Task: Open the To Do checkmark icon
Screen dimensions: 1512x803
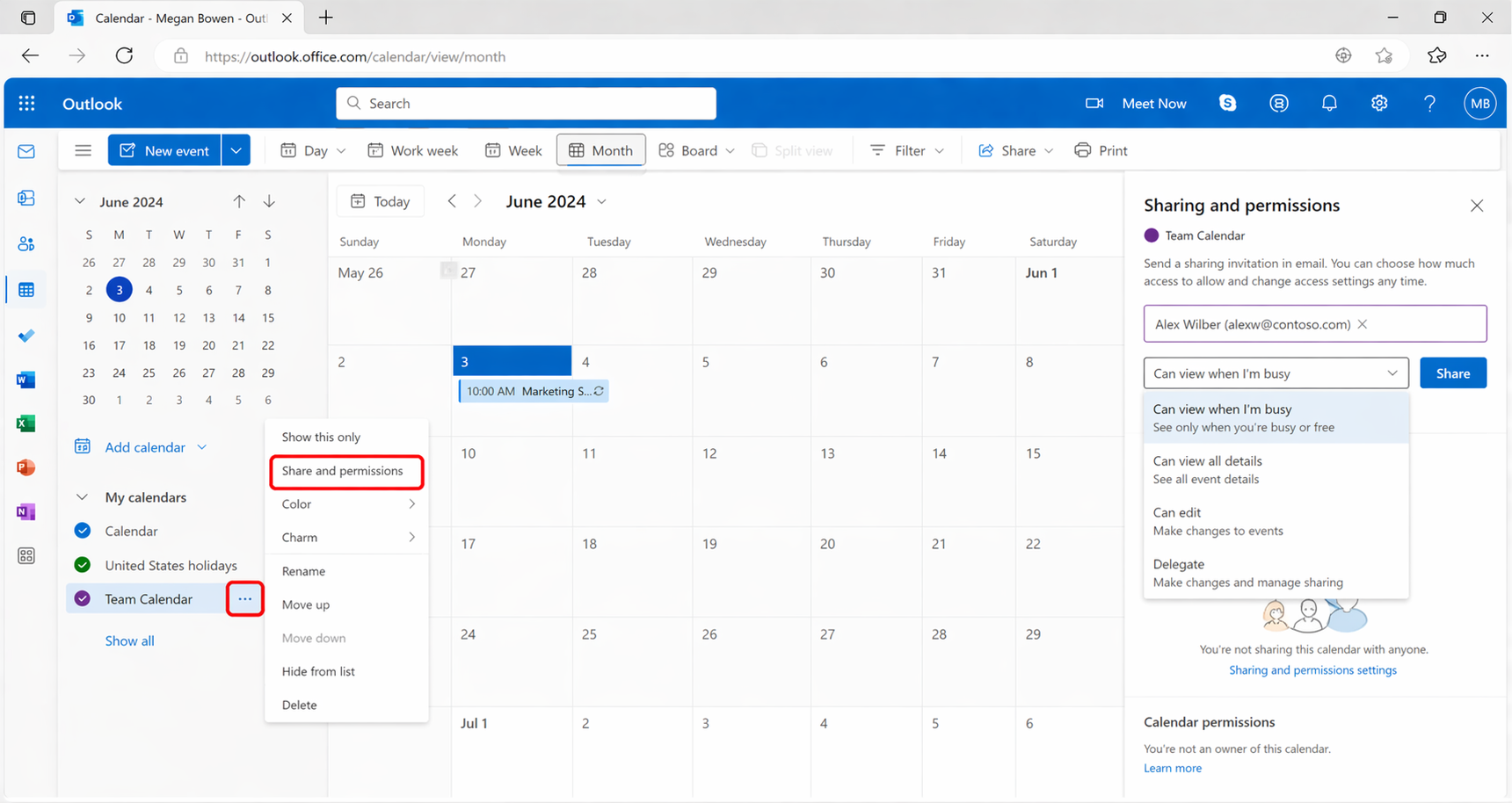Action: tap(26, 336)
